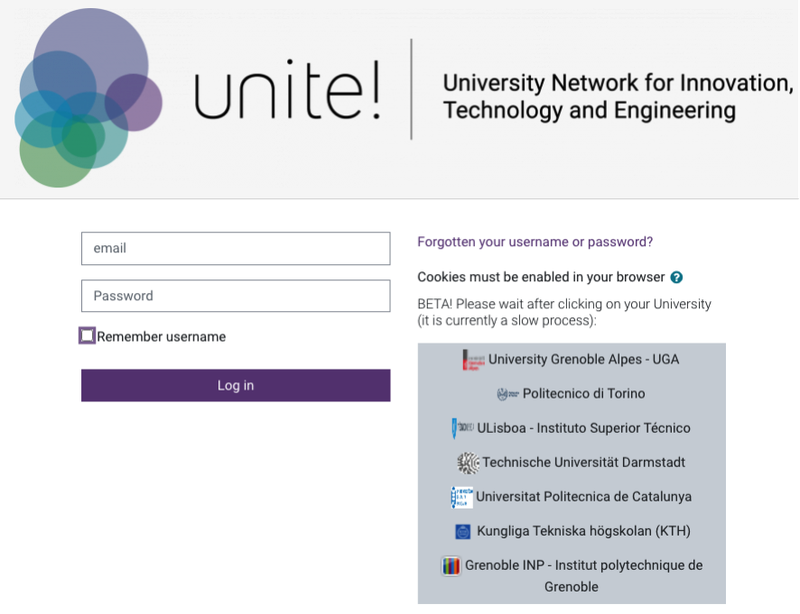
Task: Click the Unite! colored circles logo
Action: click(x=89, y=97)
